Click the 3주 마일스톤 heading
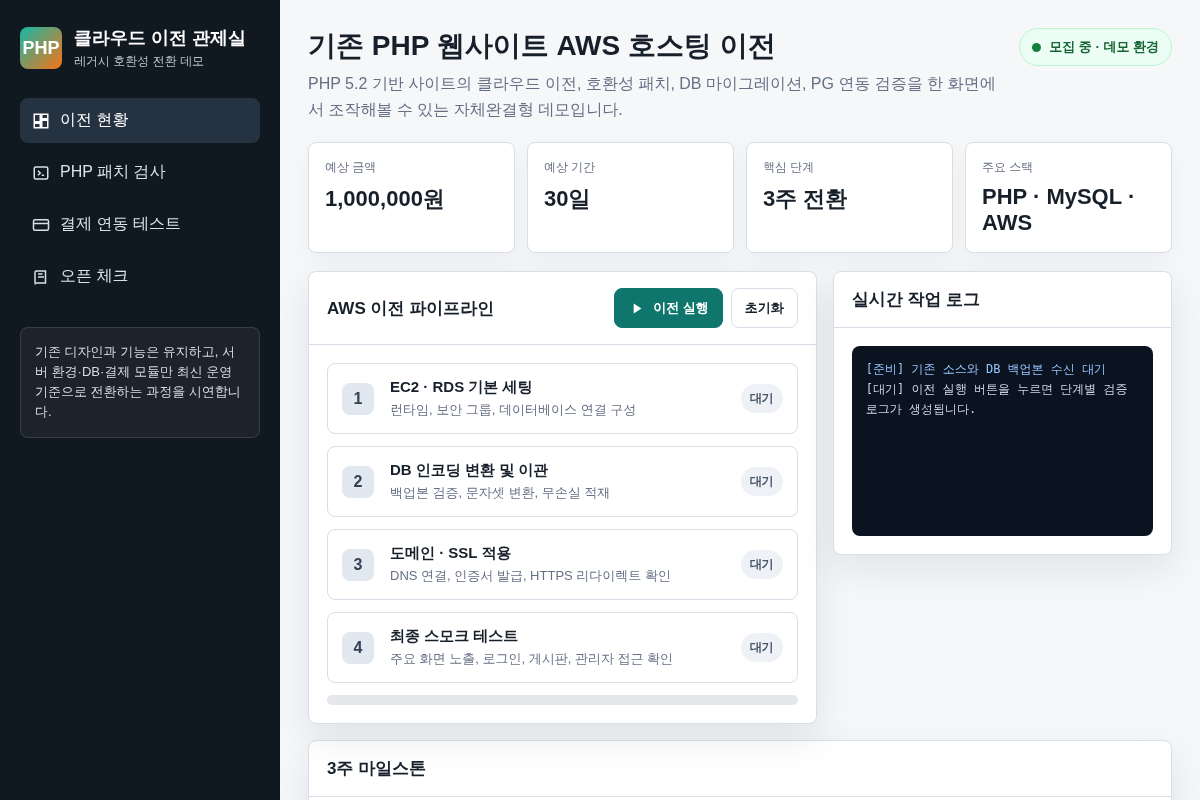The image size is (1200, 800). pyautogui.click(x=376, y=768)
